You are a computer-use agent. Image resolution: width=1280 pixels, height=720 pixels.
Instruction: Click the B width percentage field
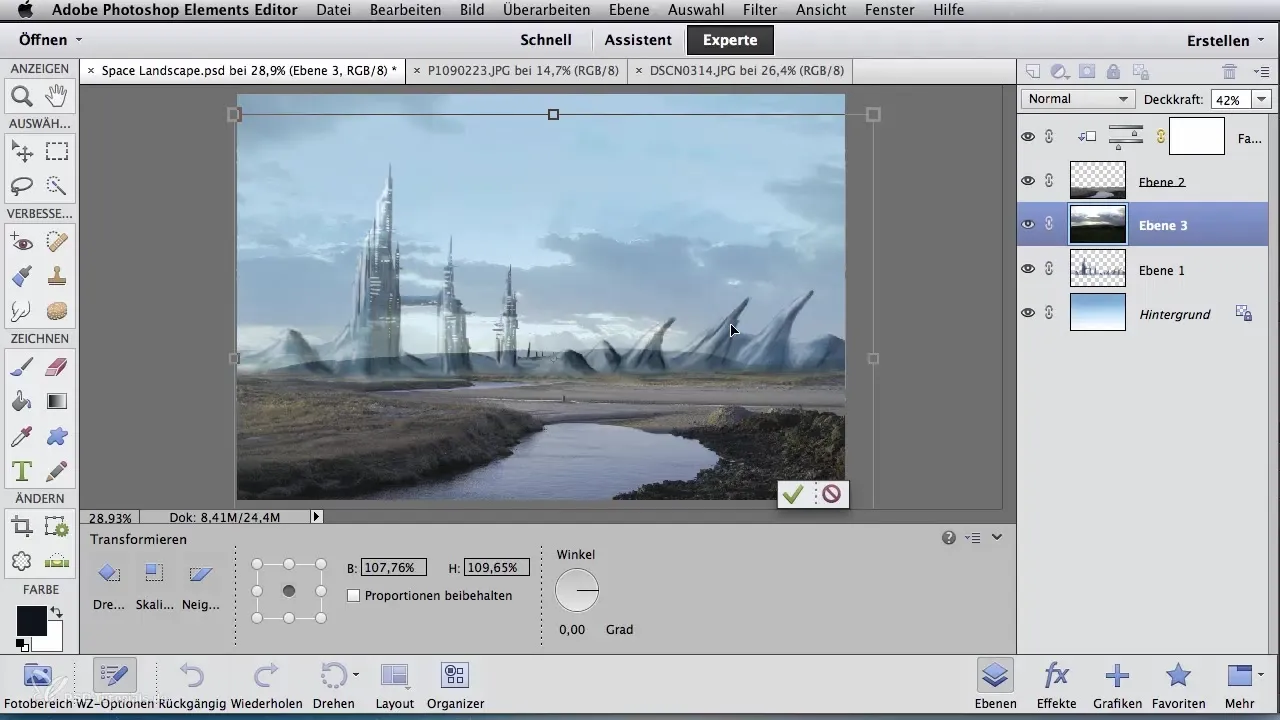pos(393,567)
